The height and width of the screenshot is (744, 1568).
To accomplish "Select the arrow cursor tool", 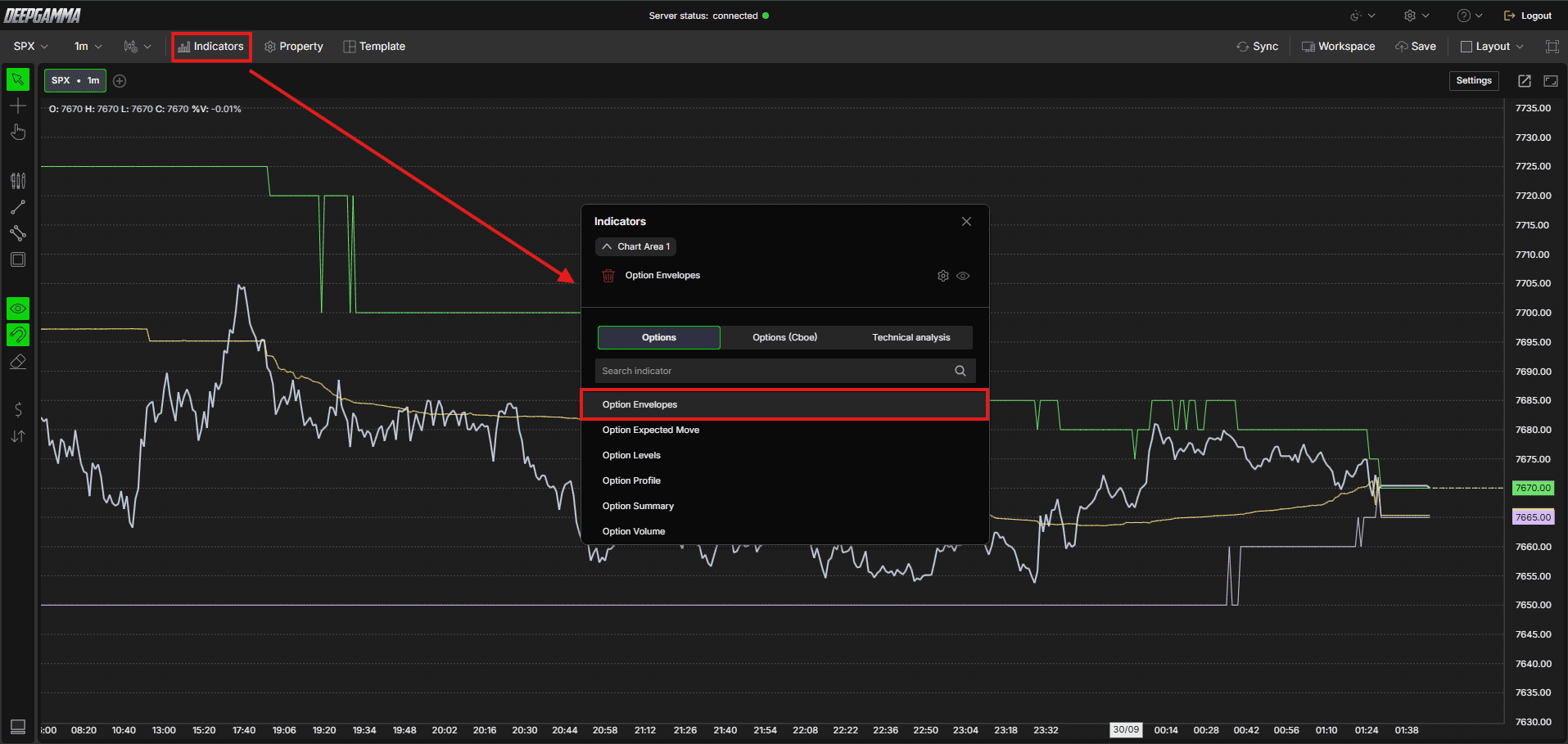I will point(18,79).
